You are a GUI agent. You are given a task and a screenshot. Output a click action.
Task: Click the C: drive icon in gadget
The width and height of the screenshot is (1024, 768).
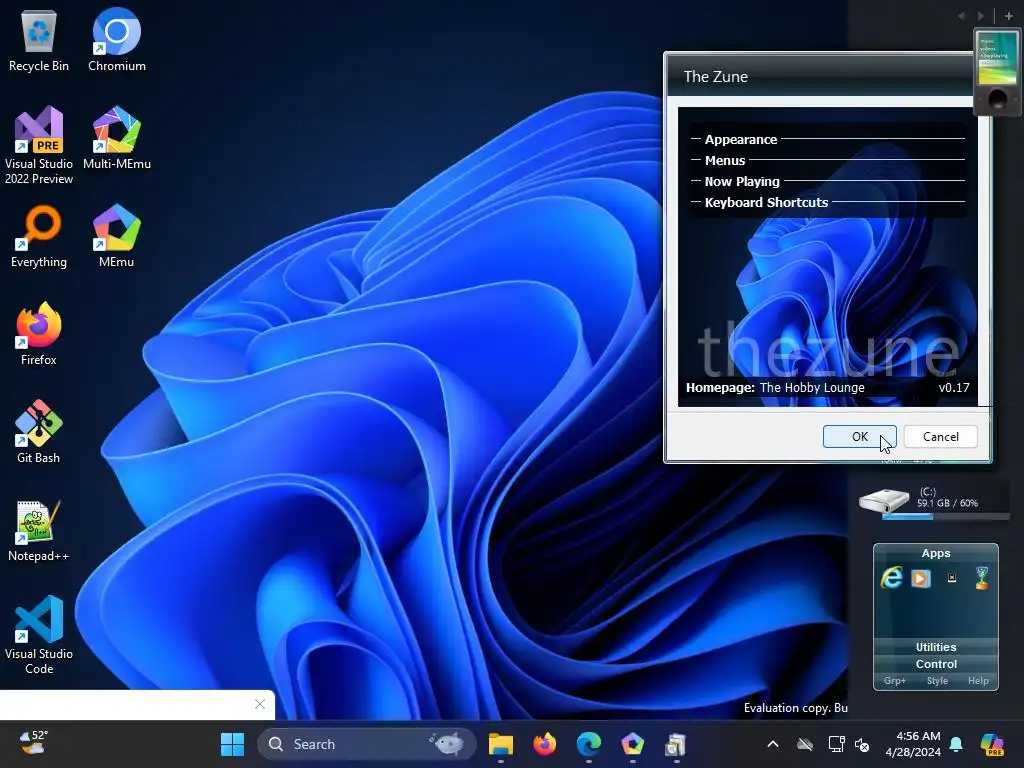(884, 501)
